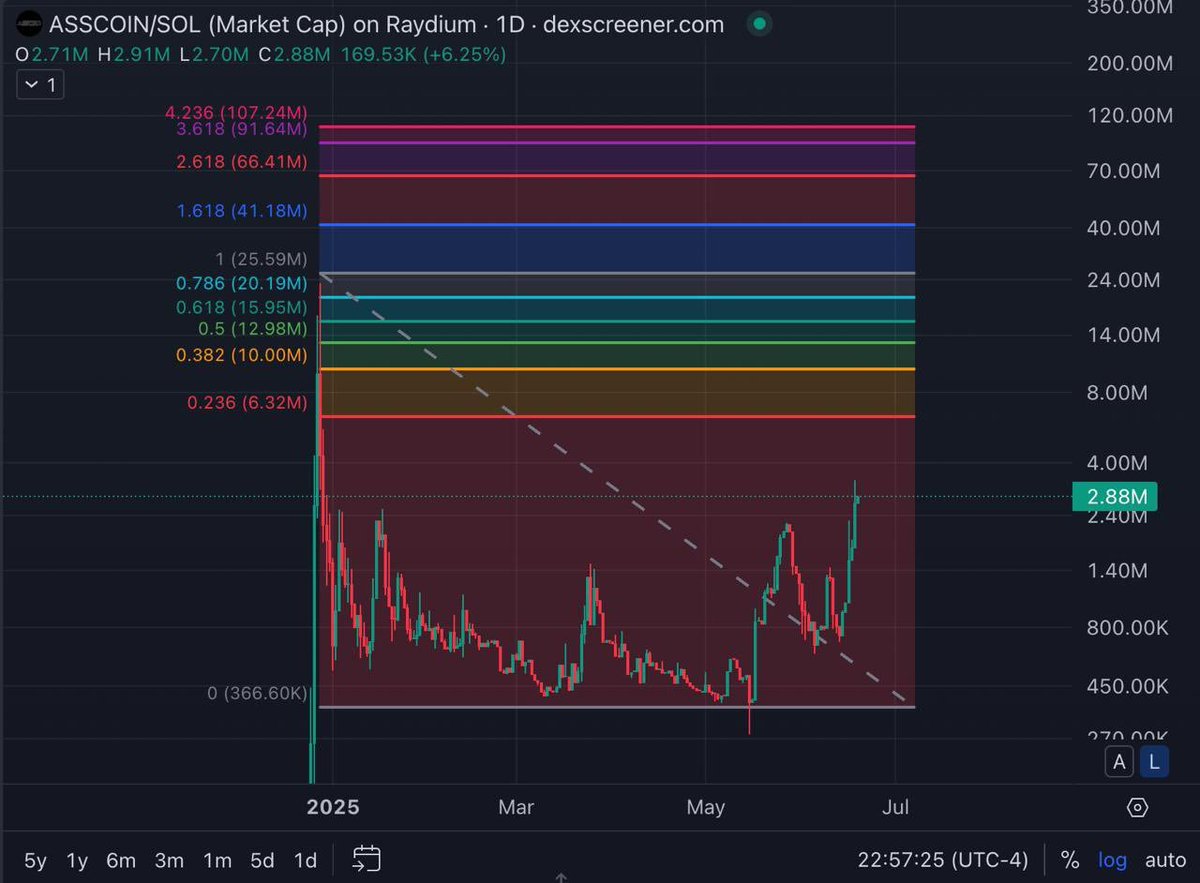Select the 3.618 (91.64M) Fibonacci level
This screenshot has width=1200, height=883.
[x=241, y=129]
